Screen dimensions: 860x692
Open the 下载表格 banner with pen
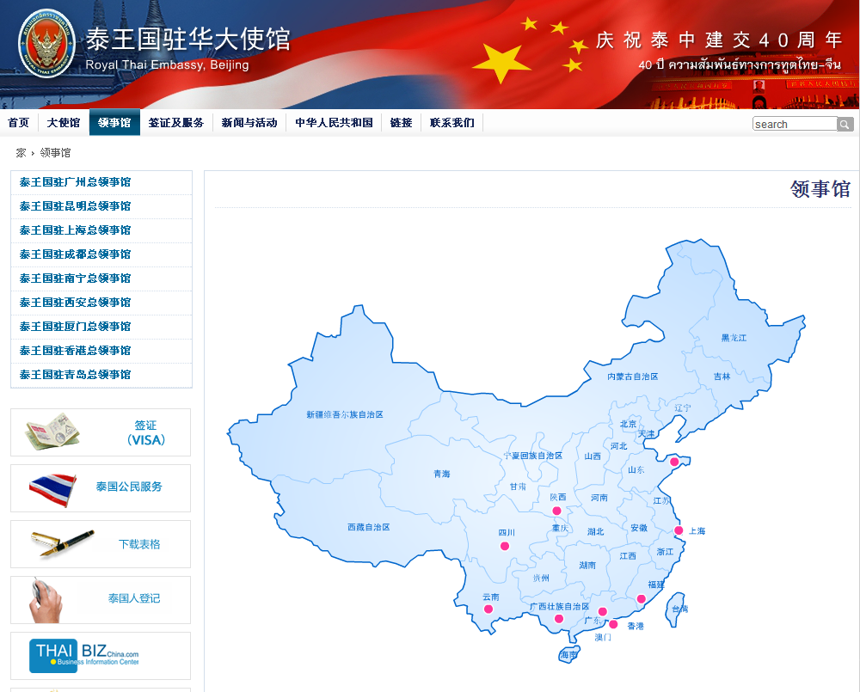pyautogui.click(x=100, y=544)
